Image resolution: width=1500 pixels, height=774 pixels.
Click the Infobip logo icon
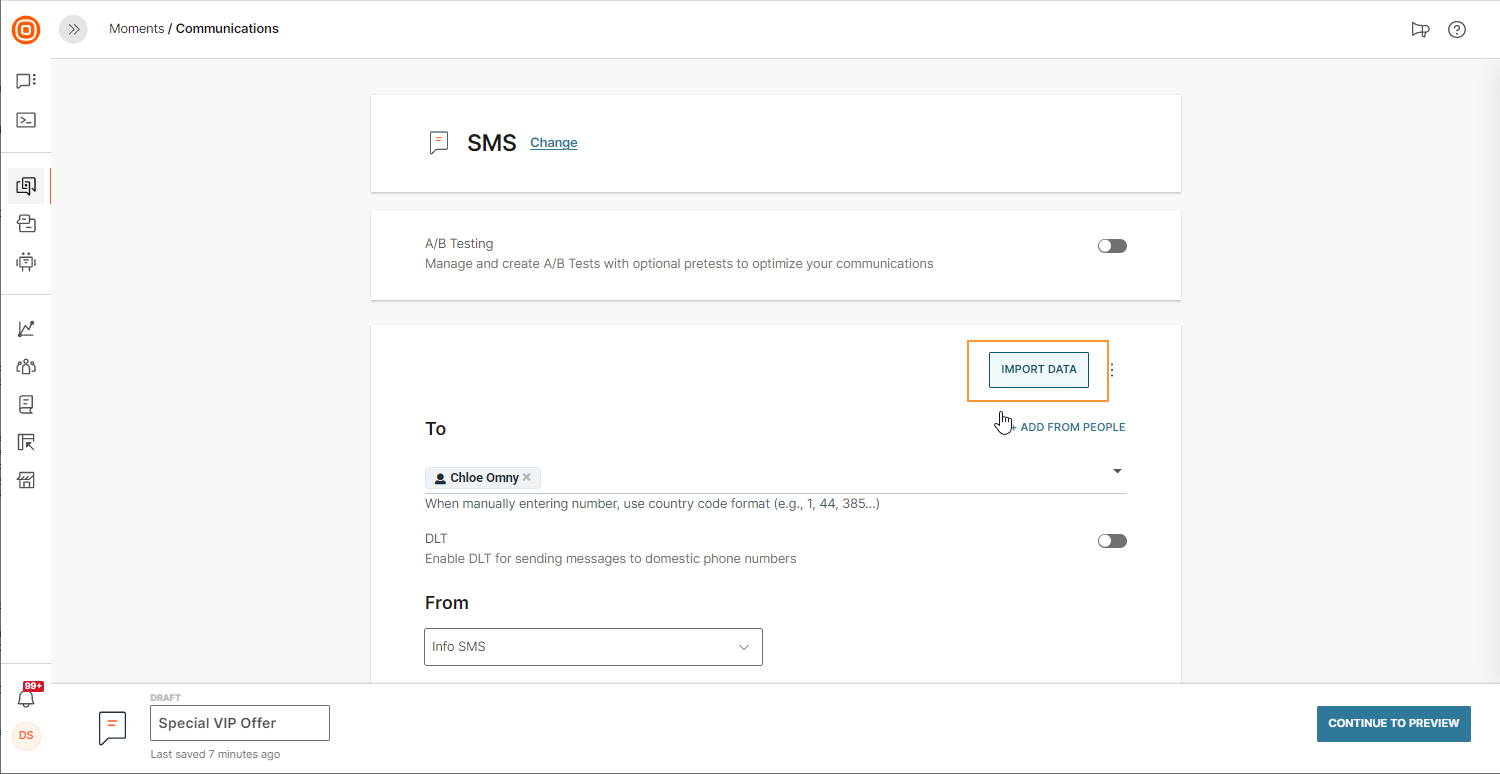pyautogui.click(x=26, y=30)
